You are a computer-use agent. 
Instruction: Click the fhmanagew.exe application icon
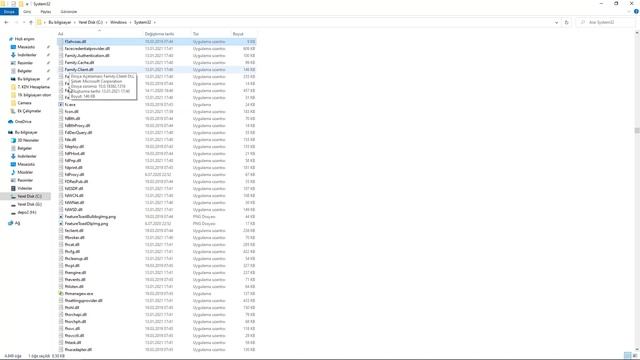[x=61, y=293]
